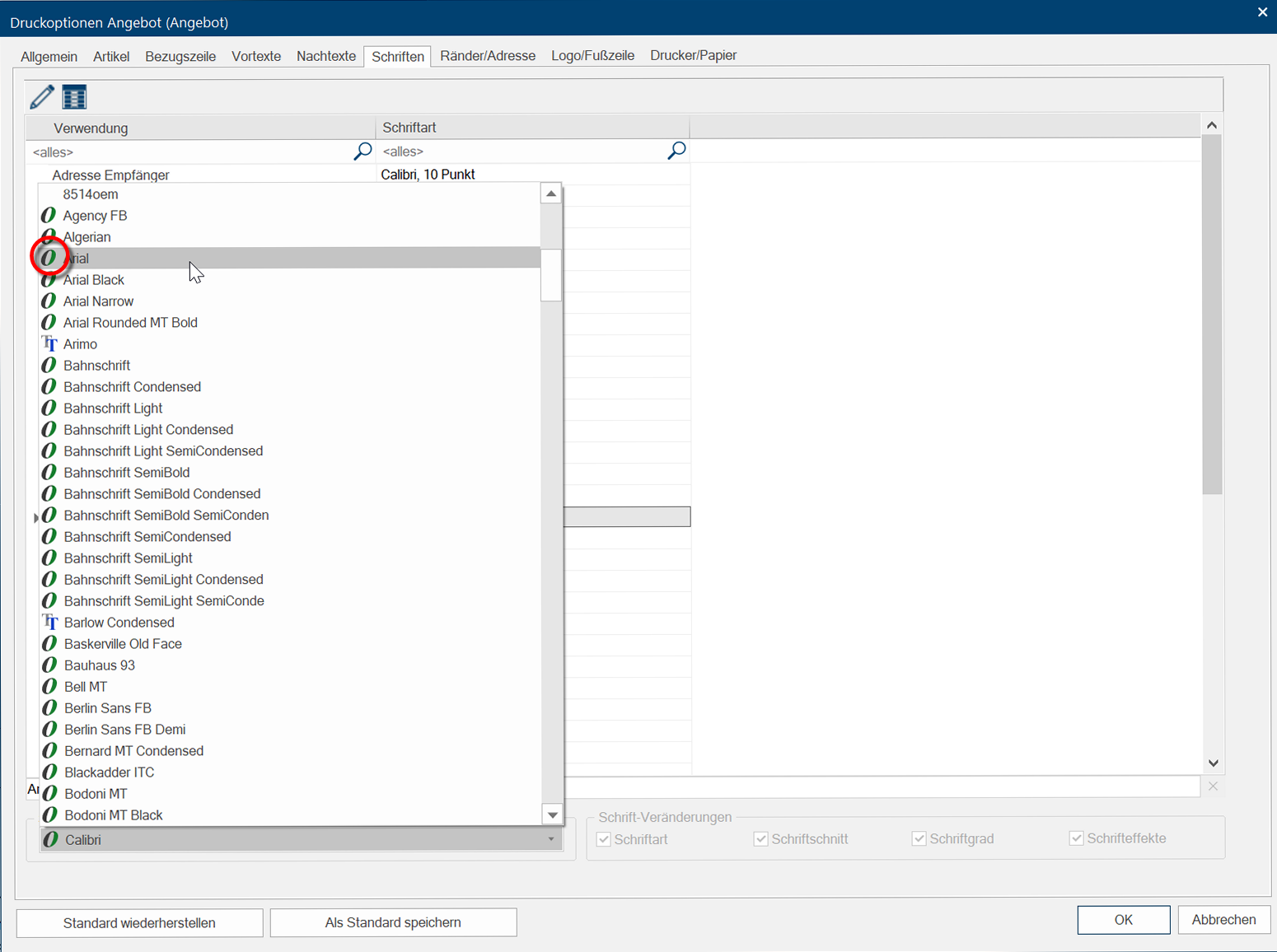Click the TrueType icon beside Barlow Condensed
Viewport: 1277px width, 952px height.
[49, 623]
